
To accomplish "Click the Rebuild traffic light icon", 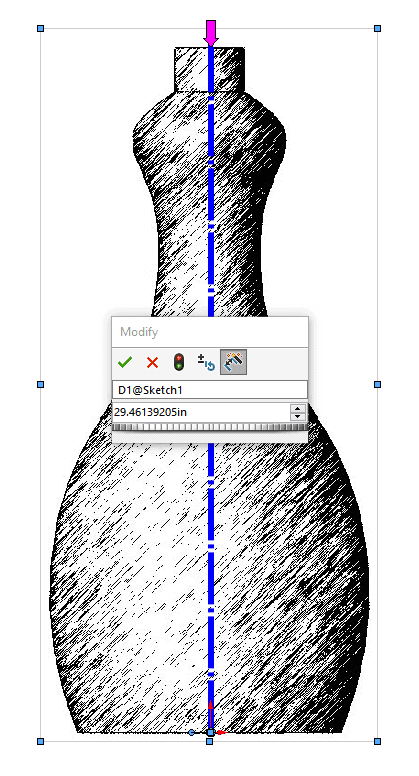I will pyautogui.click(x=179, y=362).
